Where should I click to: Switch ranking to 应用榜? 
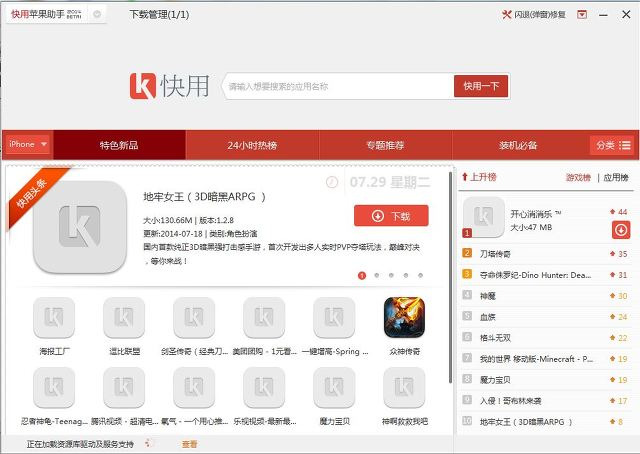pyautogui.click(x=616, y=178)
